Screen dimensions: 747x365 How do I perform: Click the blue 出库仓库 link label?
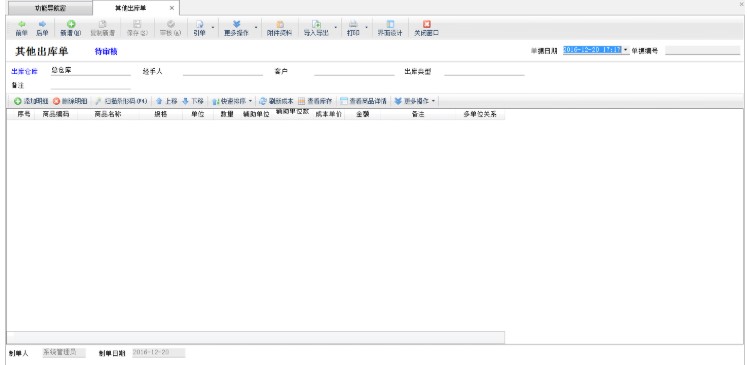point(24,71)
